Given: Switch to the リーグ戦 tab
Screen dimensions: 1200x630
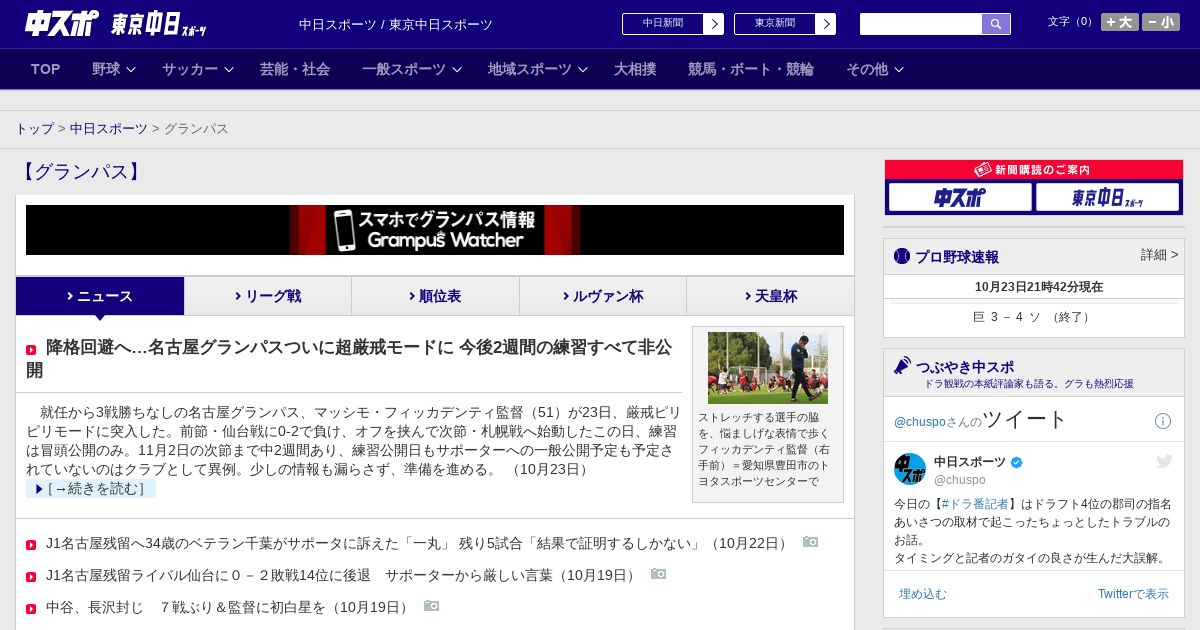Looking at the screenshot, I should click(268, 296).
